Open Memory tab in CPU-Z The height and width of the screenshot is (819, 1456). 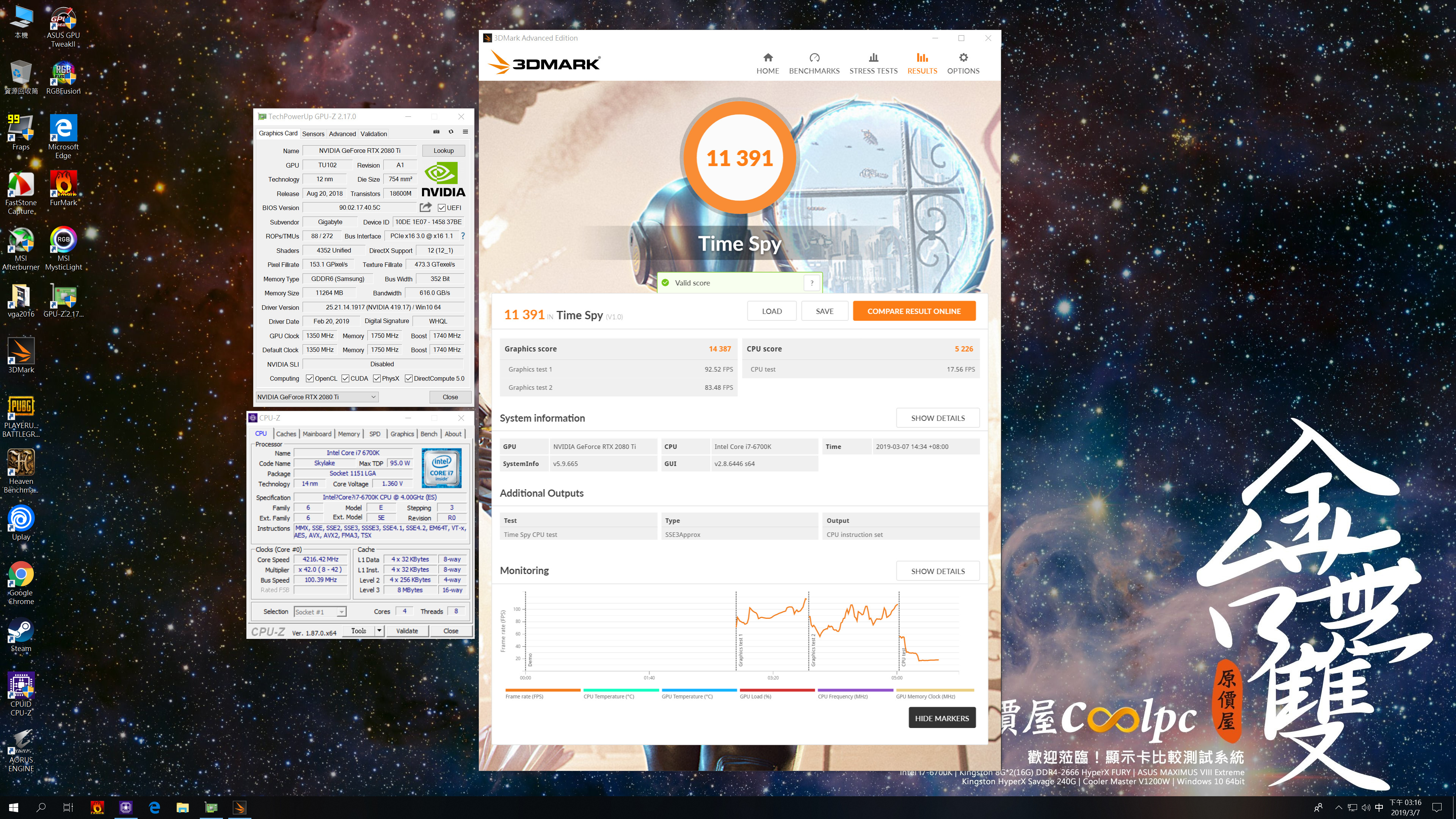(x=349, y=433)
